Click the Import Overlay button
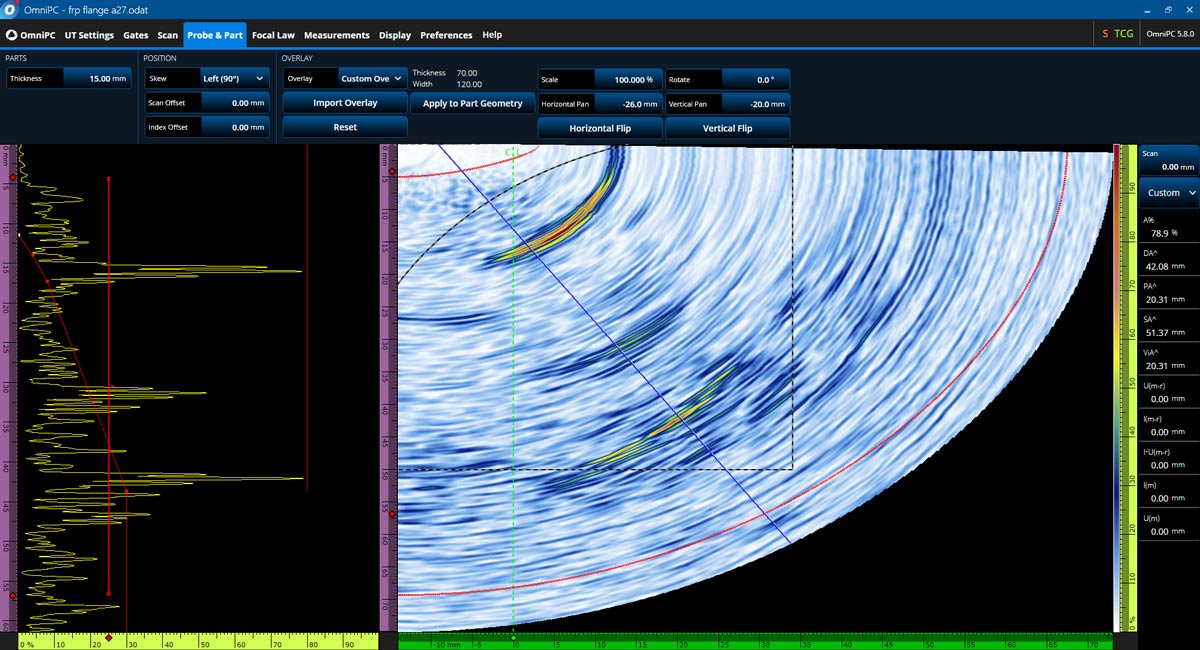 click(x=345, y=103)
